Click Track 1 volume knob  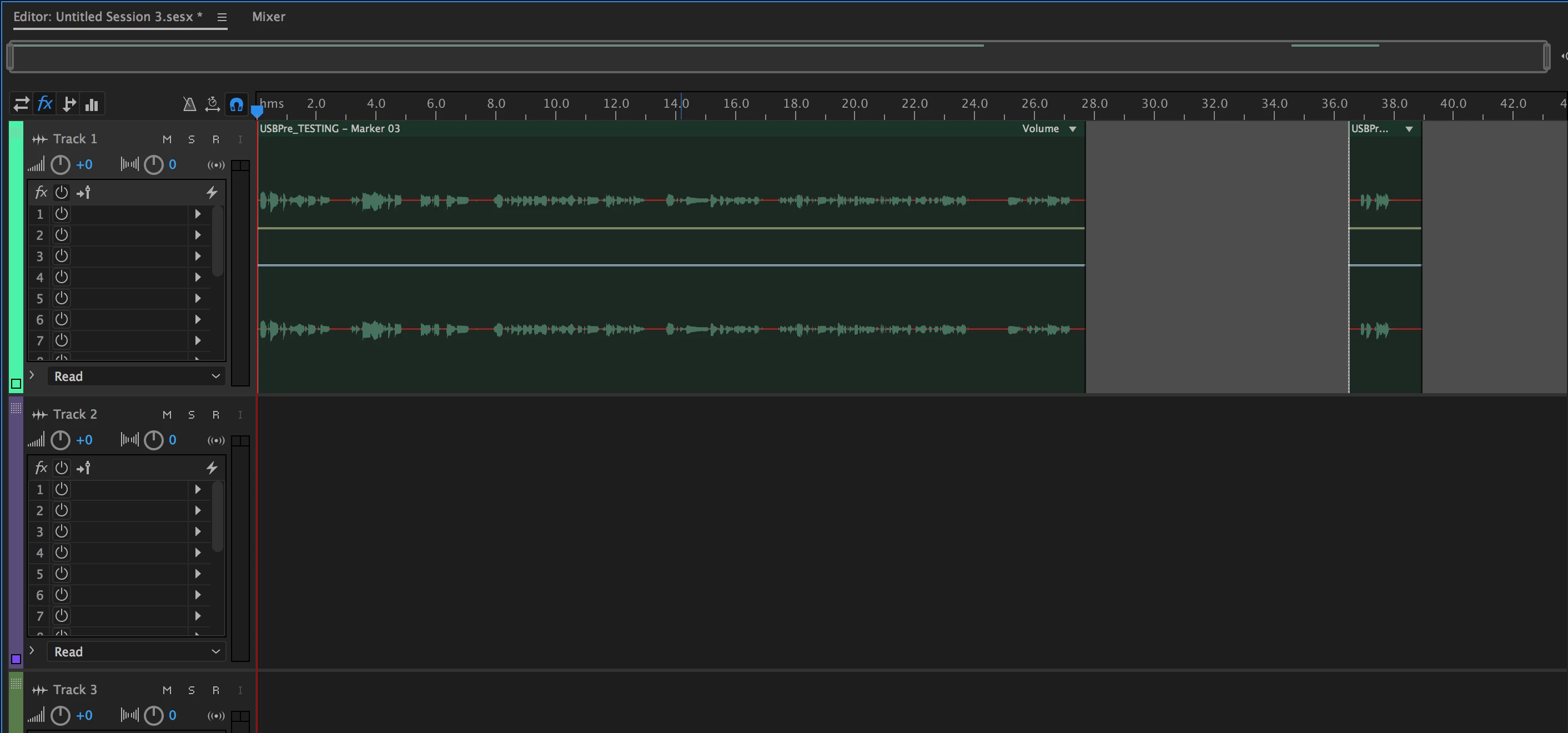(61, 164)
